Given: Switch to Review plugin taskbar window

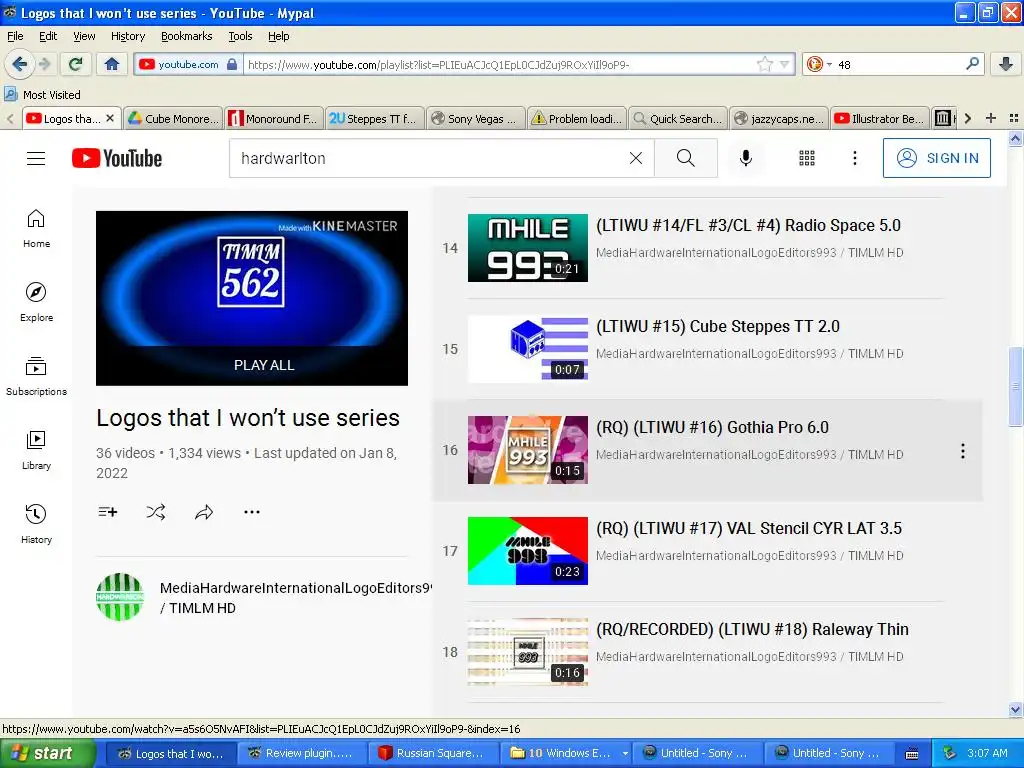Looking at the screenshot, I should pyautogui.click(x=301, y=753).
